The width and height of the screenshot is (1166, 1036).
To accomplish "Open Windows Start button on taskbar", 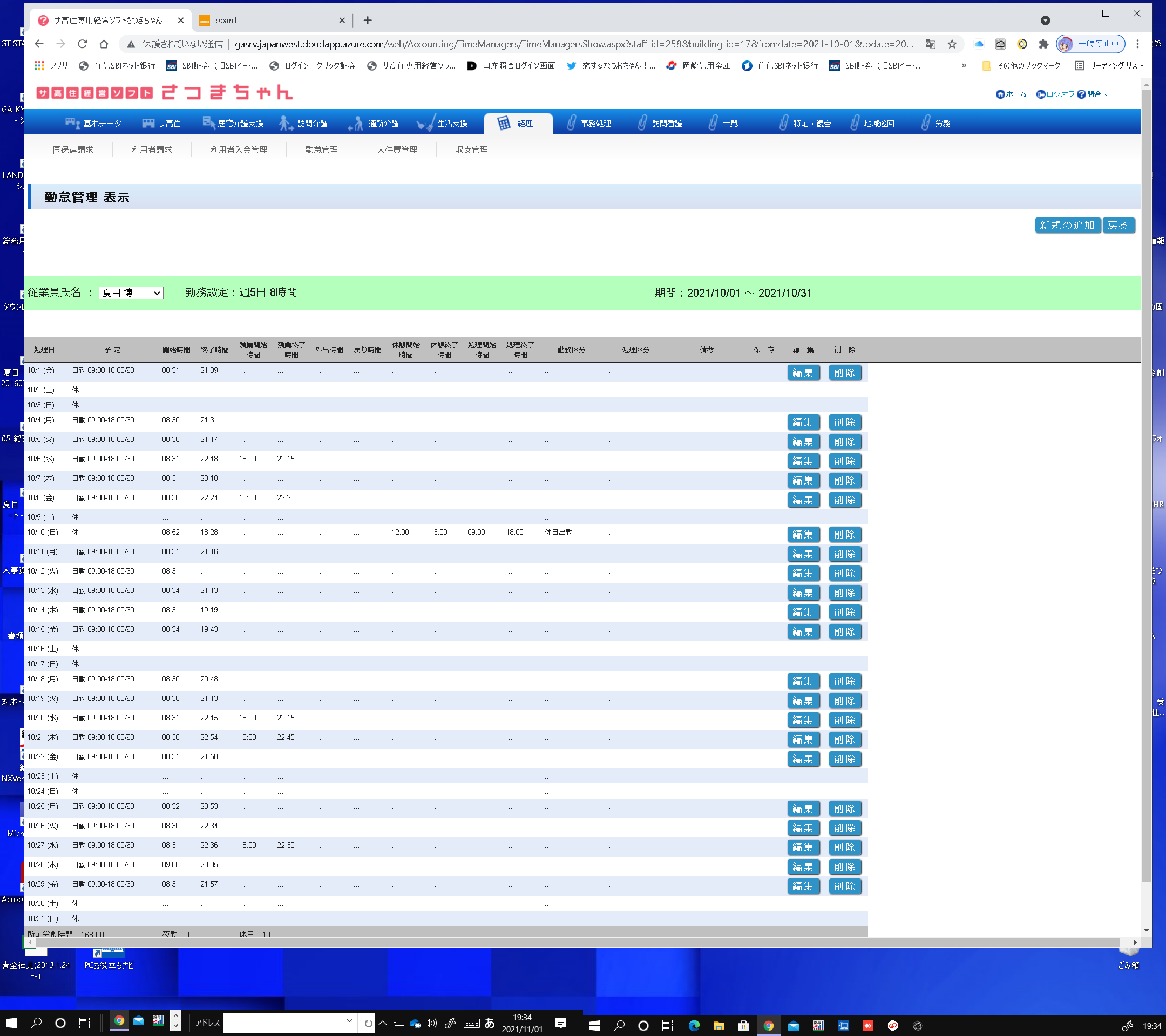I will pyautogui.click(x=11, y=1024).
